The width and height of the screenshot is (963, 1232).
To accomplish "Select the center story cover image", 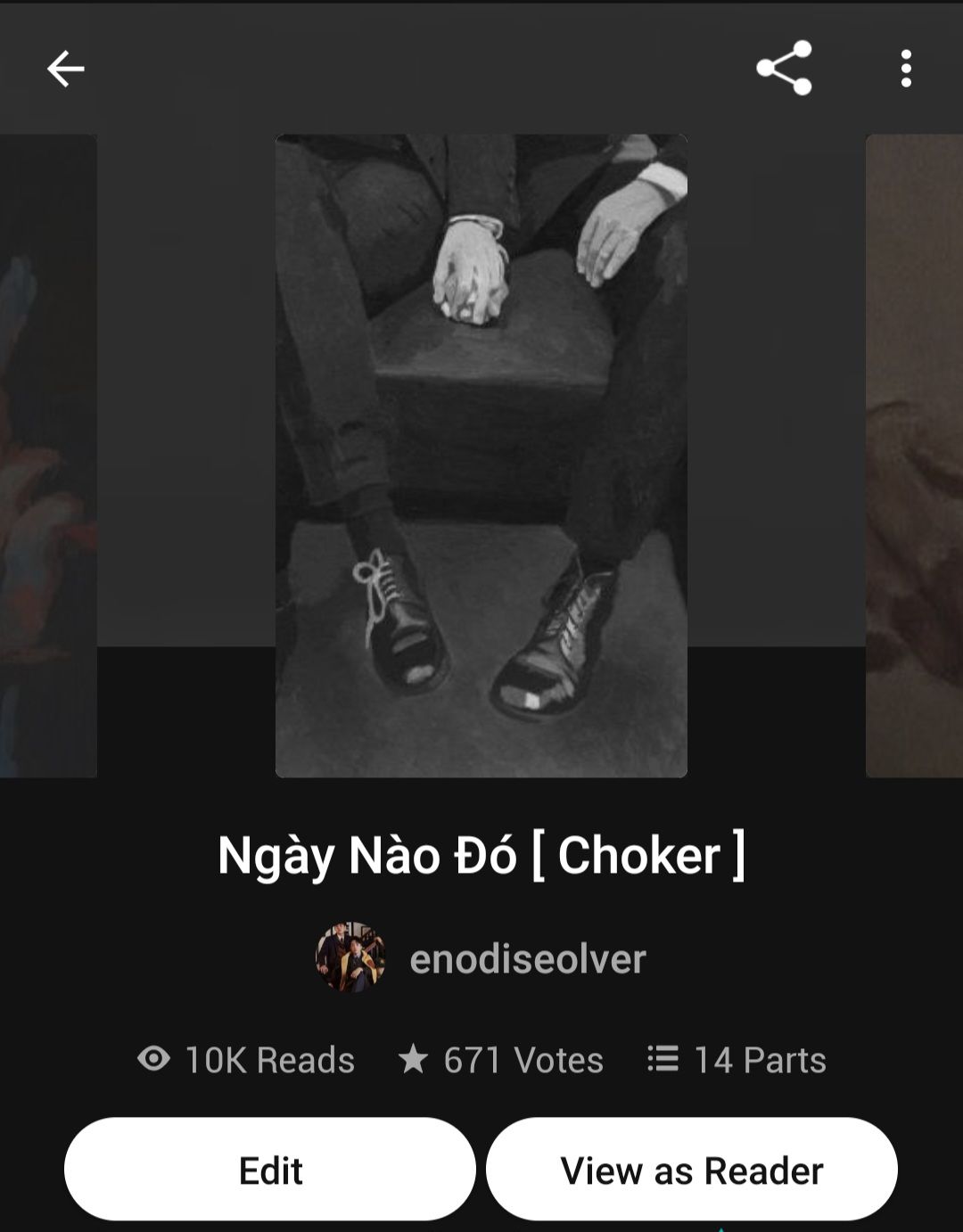I will [x=481, y=456].
